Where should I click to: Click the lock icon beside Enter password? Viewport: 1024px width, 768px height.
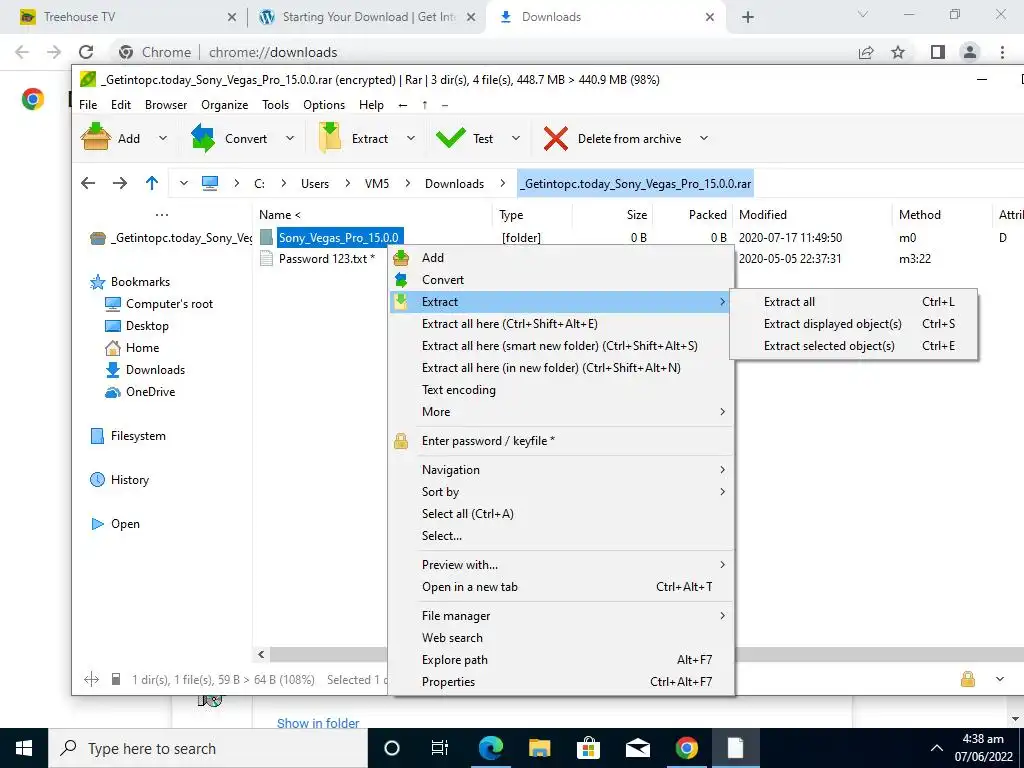[x=400, y=441]
